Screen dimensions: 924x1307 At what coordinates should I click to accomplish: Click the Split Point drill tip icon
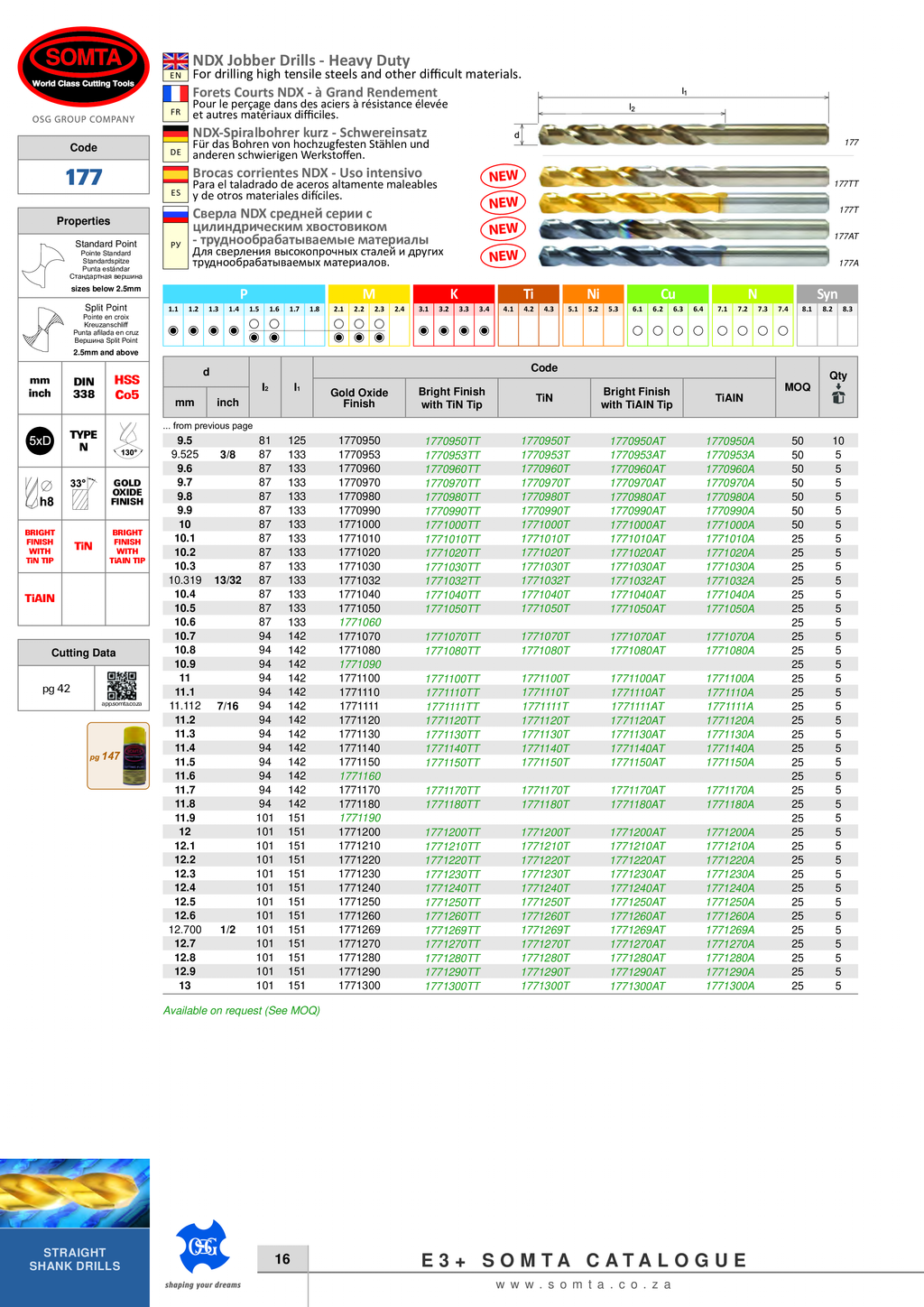(x=42, y=329)
